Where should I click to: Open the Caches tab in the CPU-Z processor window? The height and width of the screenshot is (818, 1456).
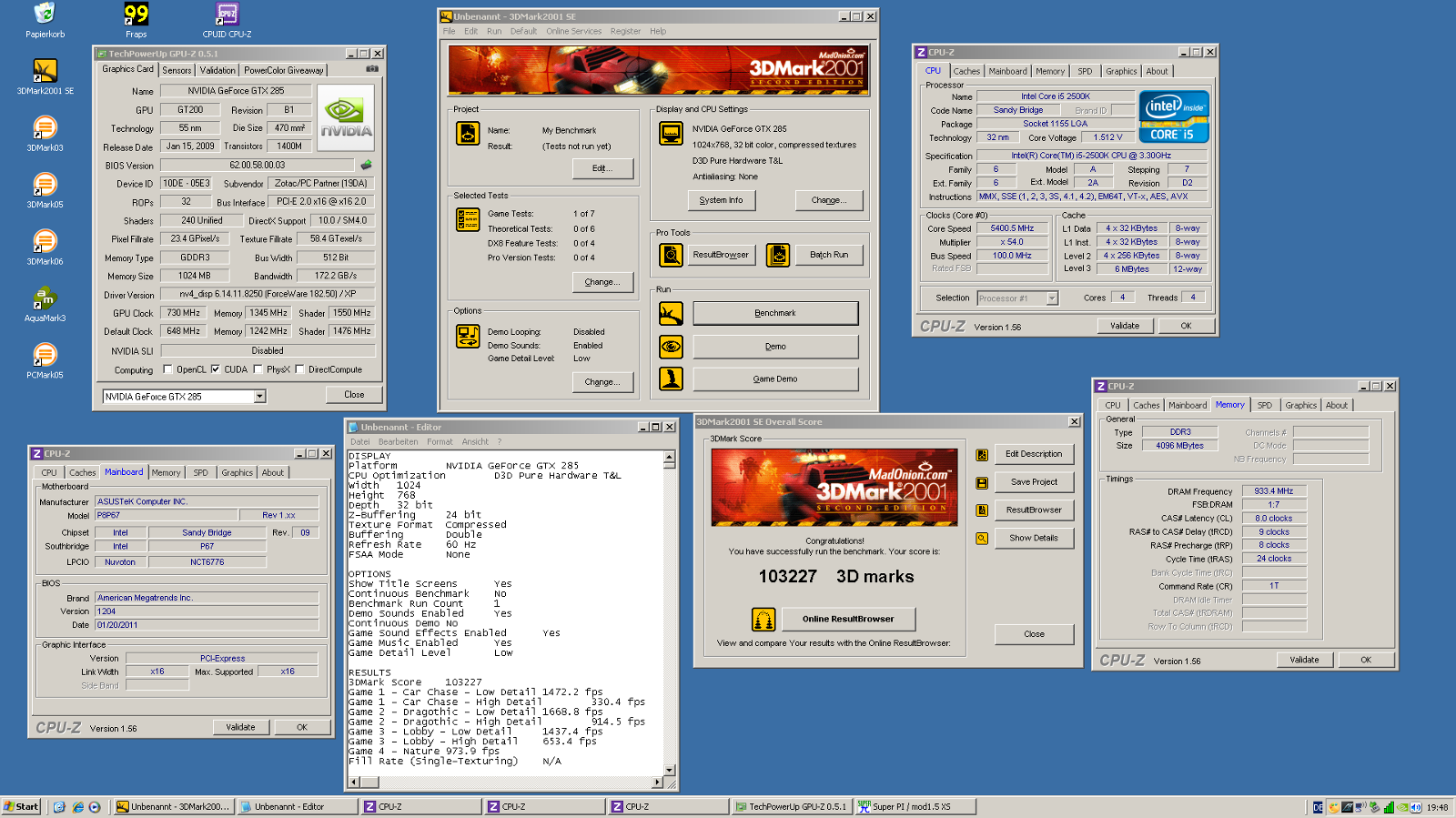(x=966, y=71)
